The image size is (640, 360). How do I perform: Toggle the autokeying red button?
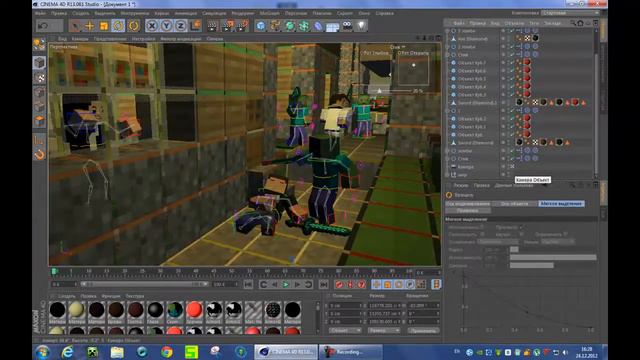(x=350, y=284)
